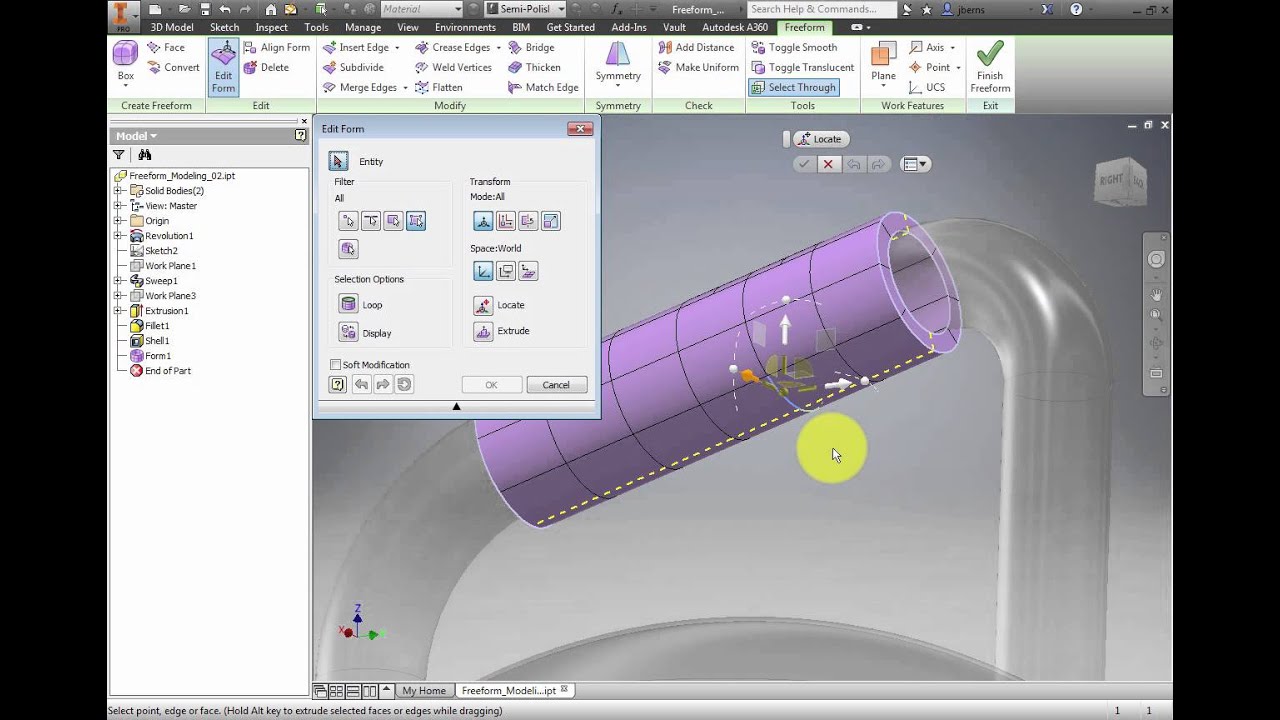This screenshot has width=1280, height=720.
Task: Click the Add Distance check tool
Action: pyautogui.click(x=696, y=47)
